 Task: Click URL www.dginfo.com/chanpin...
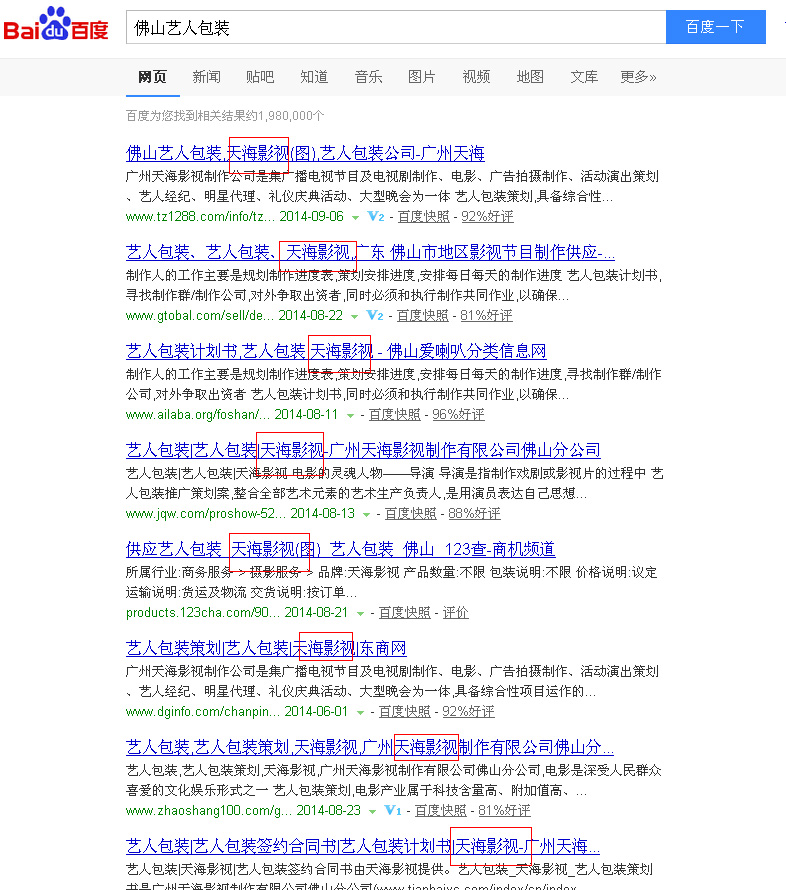coord(203,711)
